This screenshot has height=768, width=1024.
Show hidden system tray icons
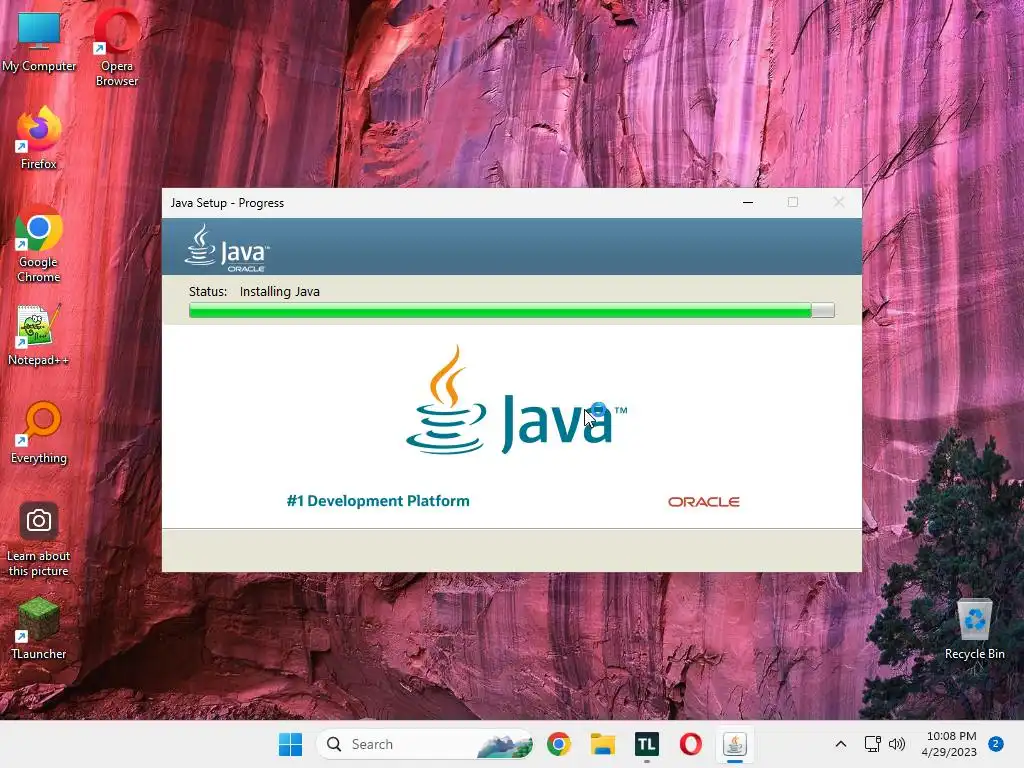[841, 744]
